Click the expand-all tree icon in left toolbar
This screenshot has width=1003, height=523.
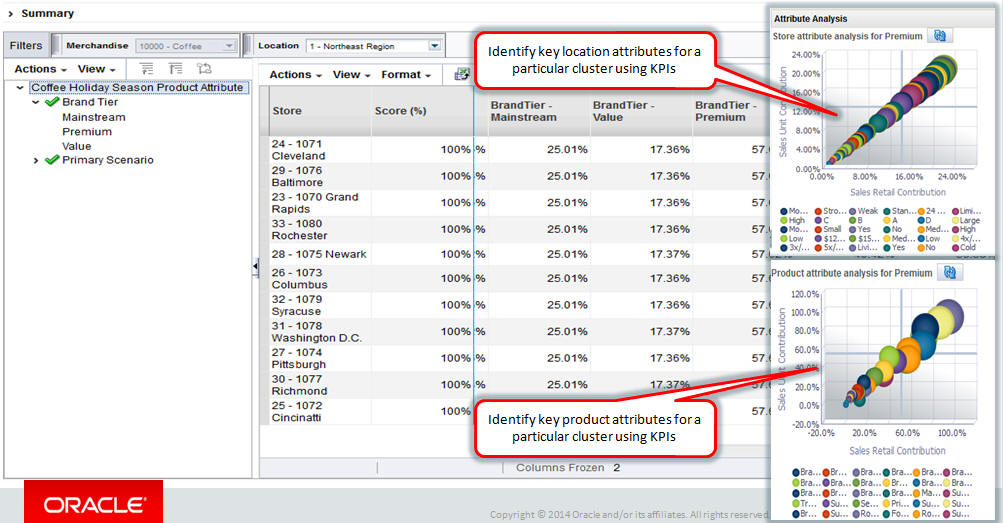146,68
